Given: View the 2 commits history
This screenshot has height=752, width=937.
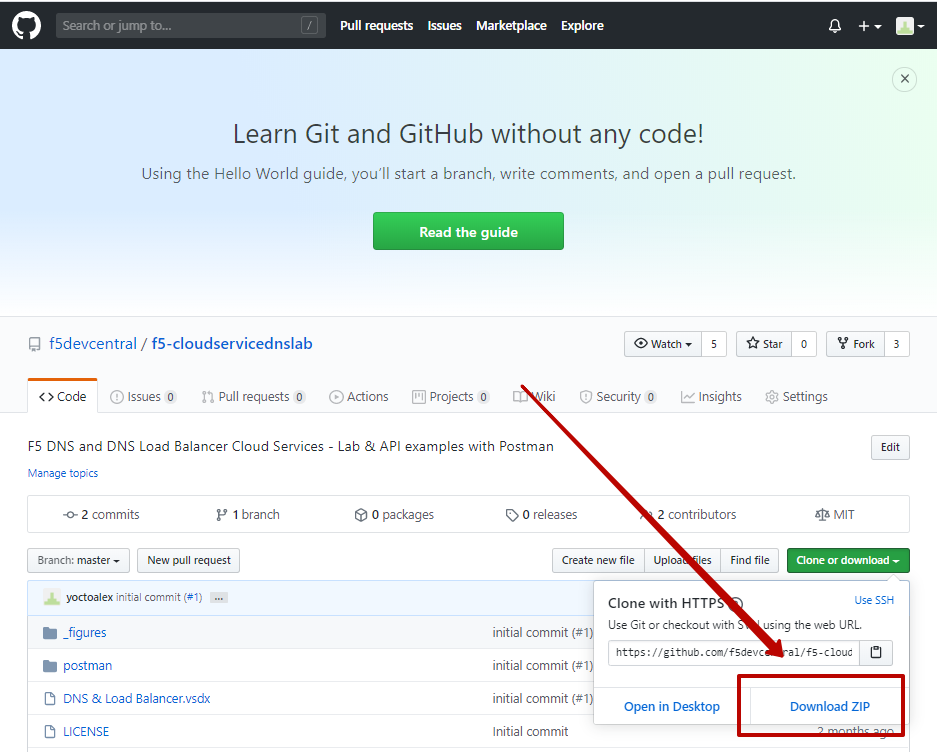Looking at the screenshot, I should point(101,514).
